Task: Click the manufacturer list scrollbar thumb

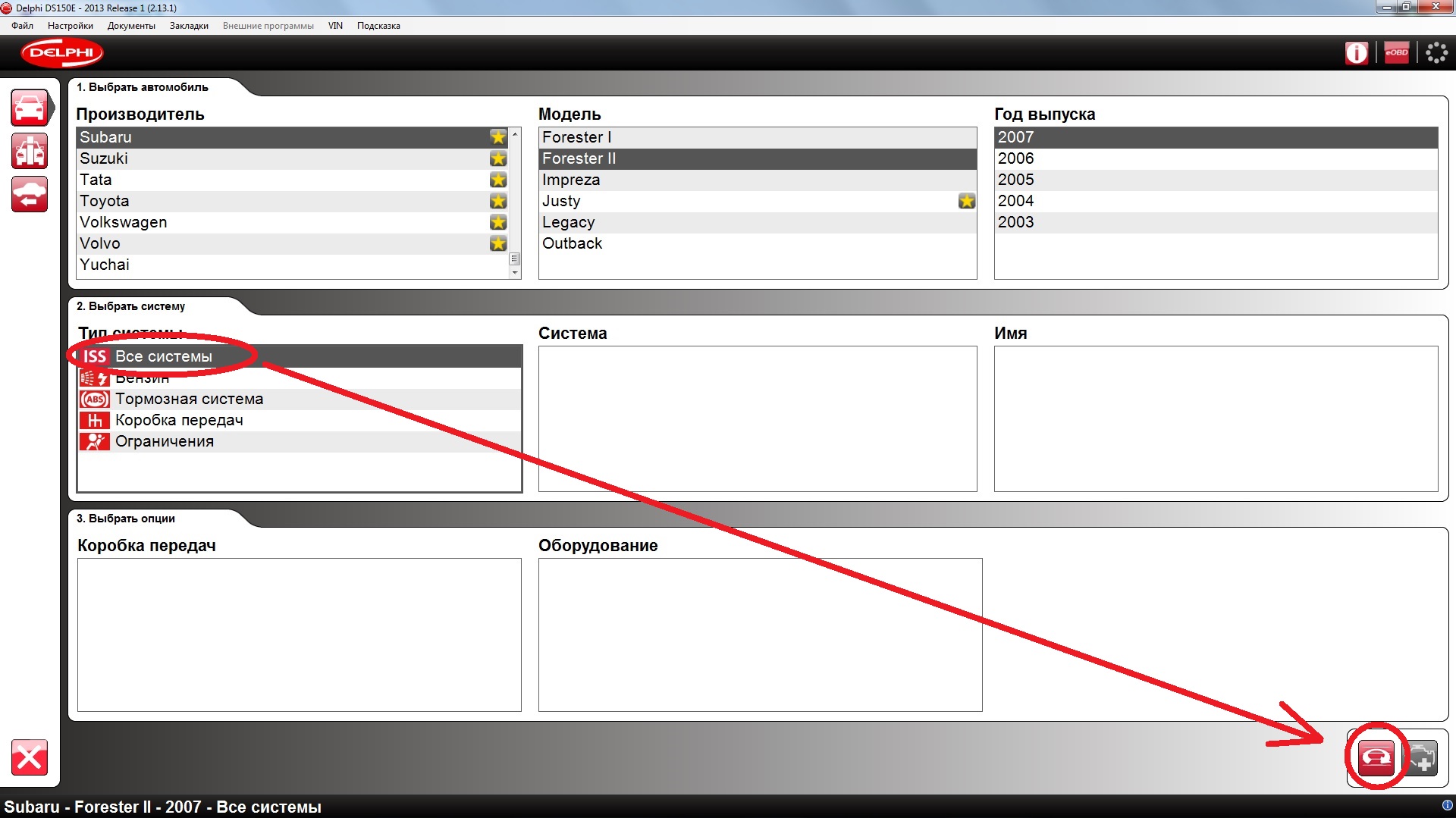Action: 515,259
